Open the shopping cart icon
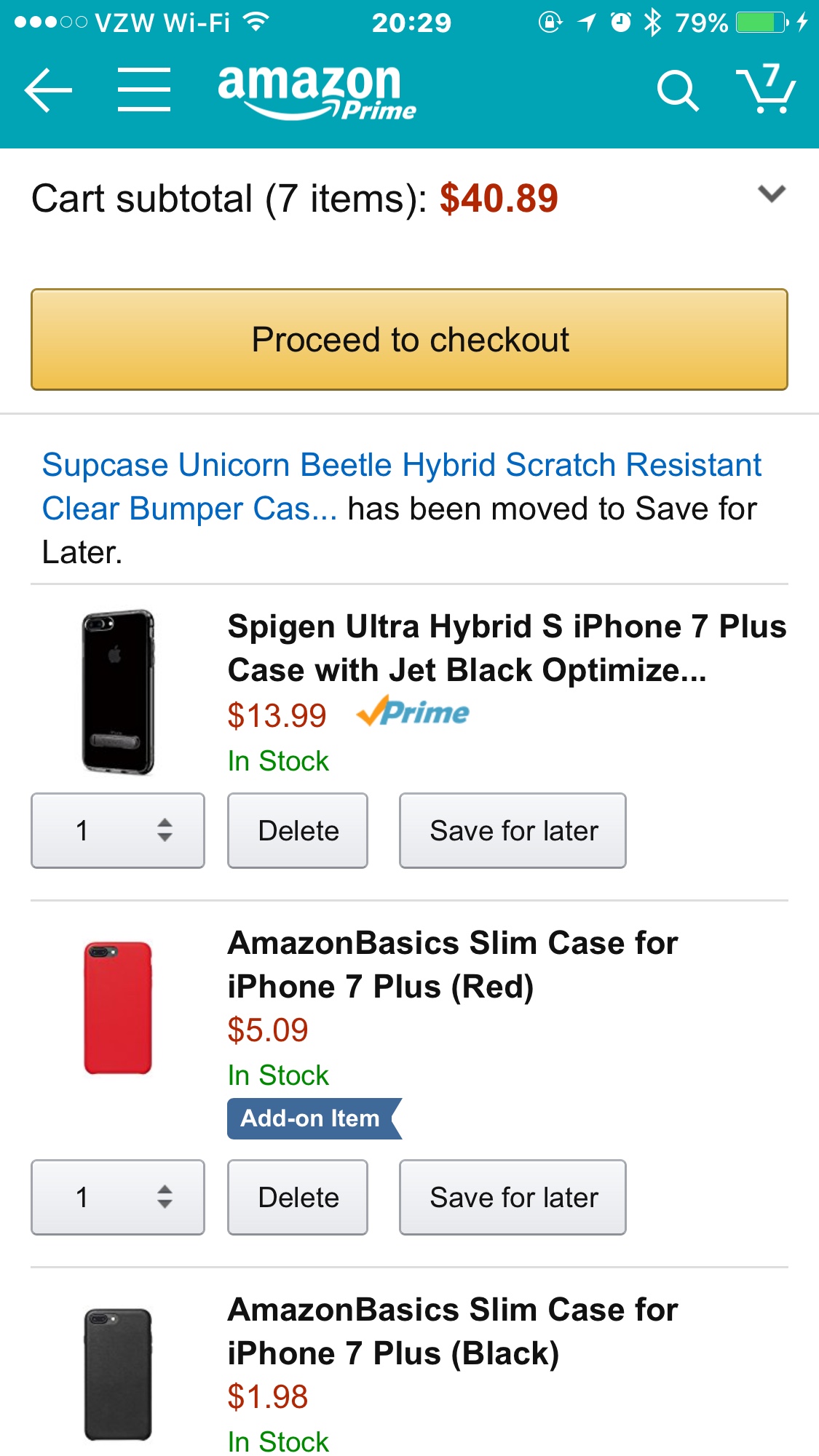Screen dimensions: 819x1456 766,89
